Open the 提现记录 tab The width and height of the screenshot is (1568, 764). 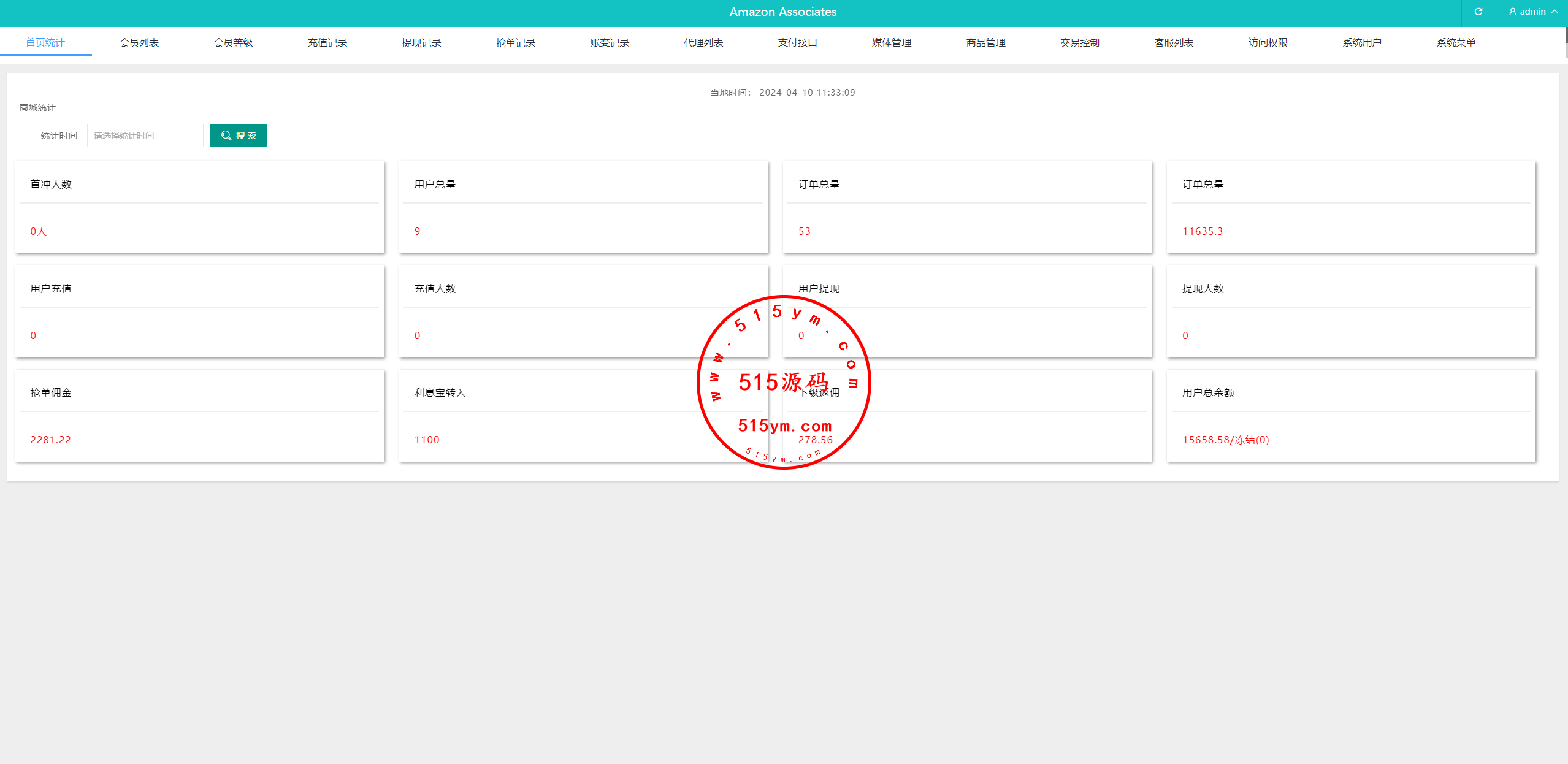[421, 42]
